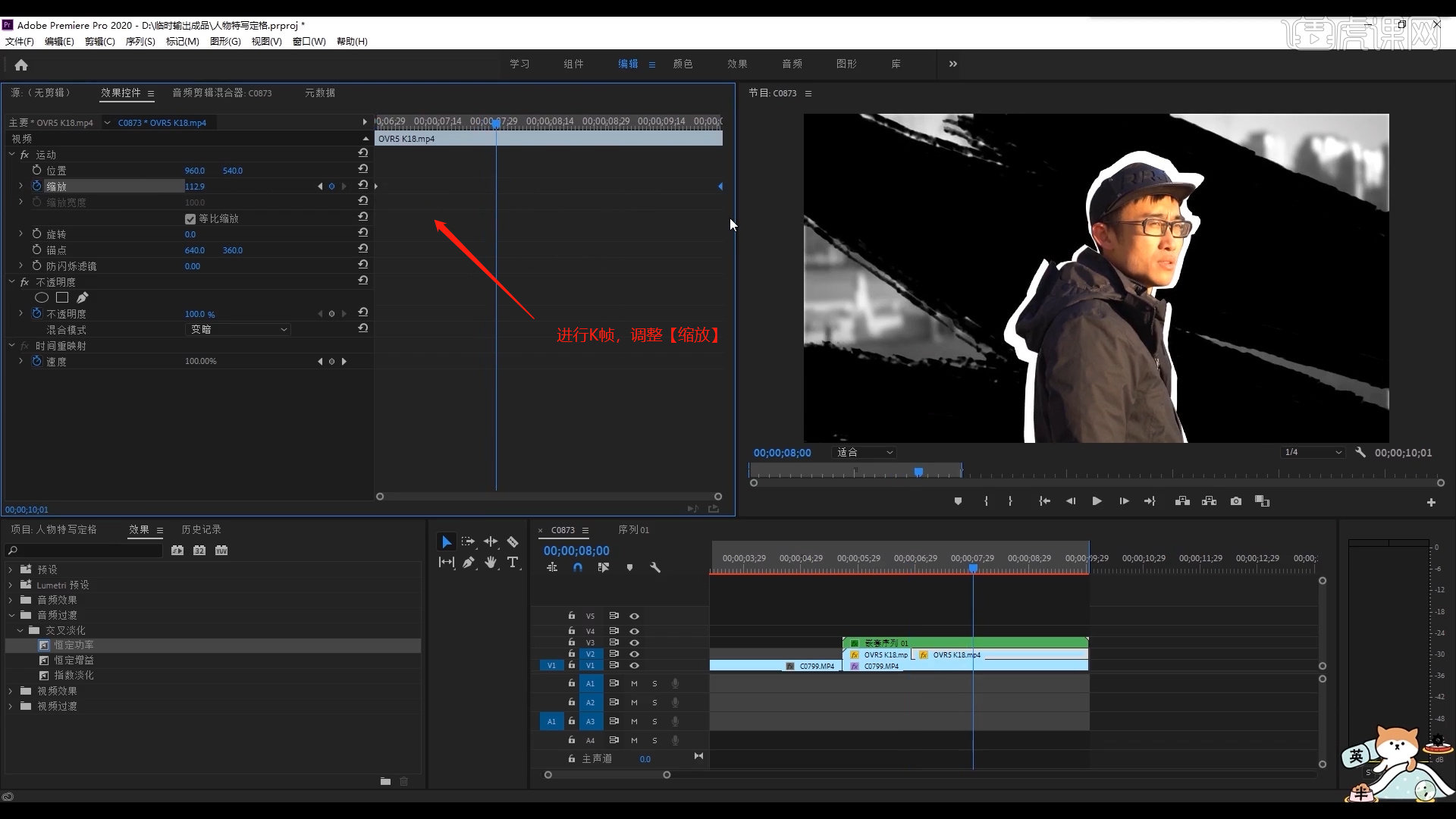Image resolution: width=1456 pixels, height=819 pixels.
Task: Toggle timeline Snap magnet icon
Action: click(x=578, y=567)
